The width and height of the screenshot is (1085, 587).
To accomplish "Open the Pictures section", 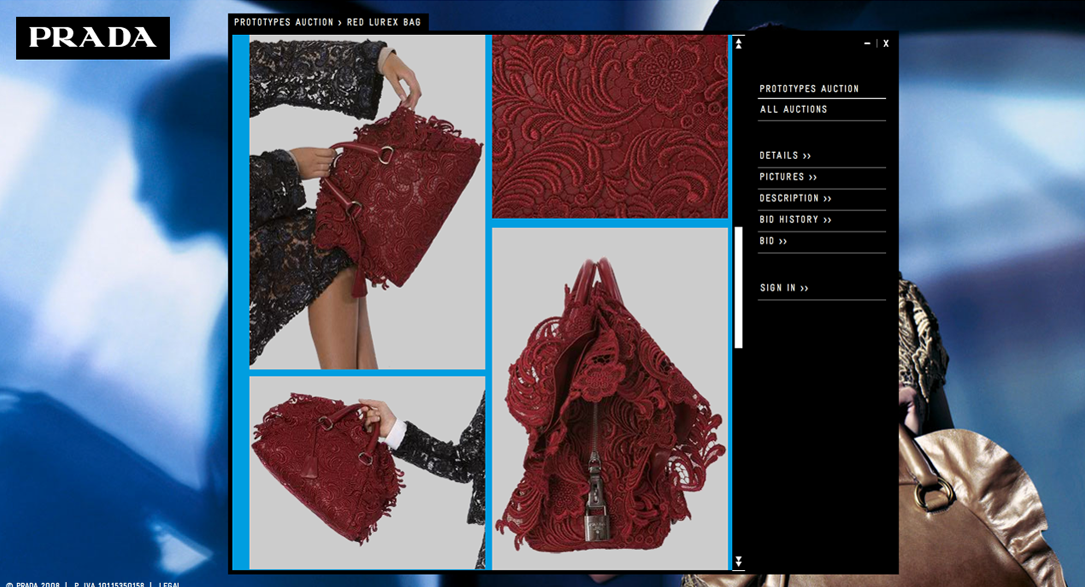I will coord(787,177).
